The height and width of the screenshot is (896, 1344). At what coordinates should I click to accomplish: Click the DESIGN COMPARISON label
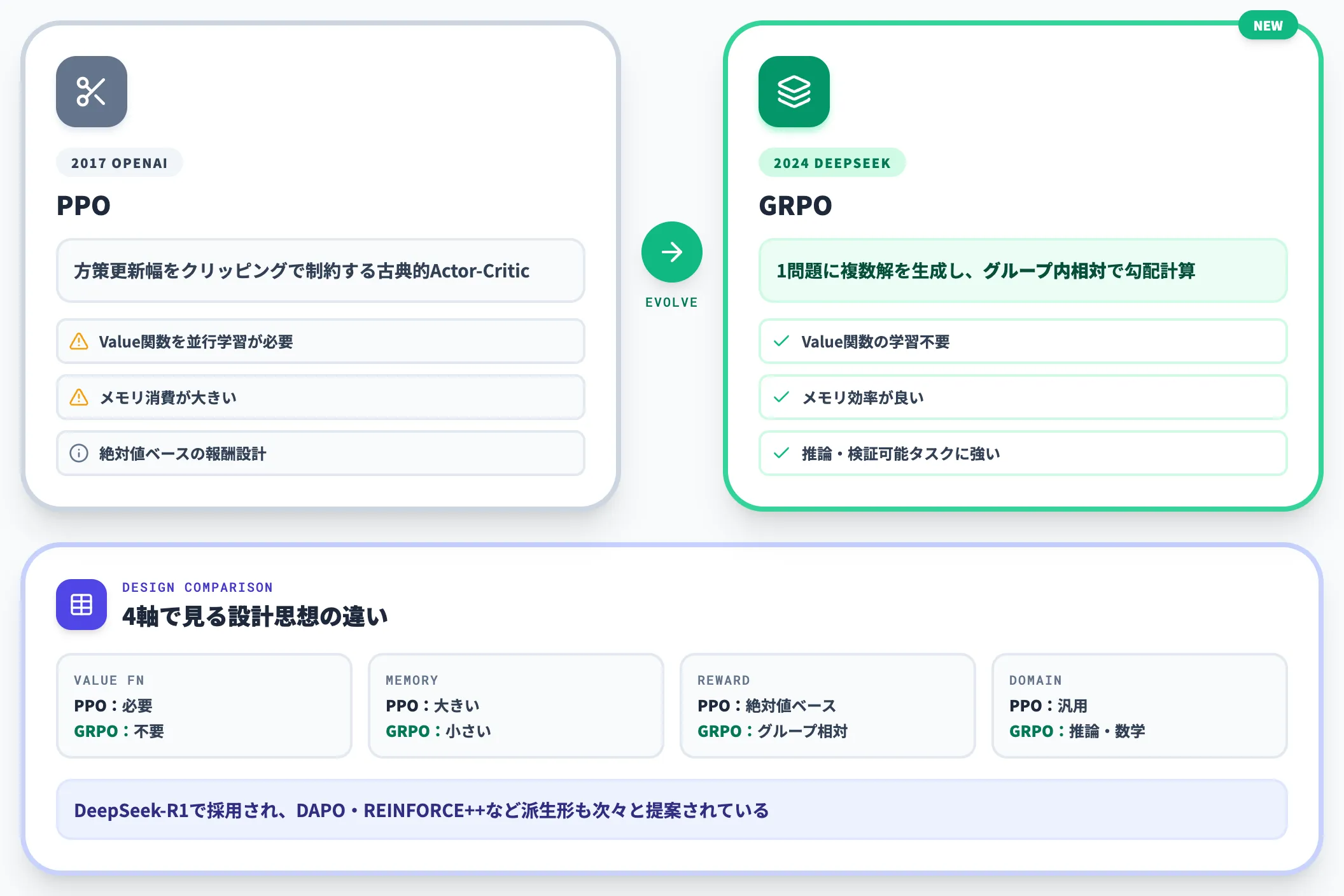197,587
